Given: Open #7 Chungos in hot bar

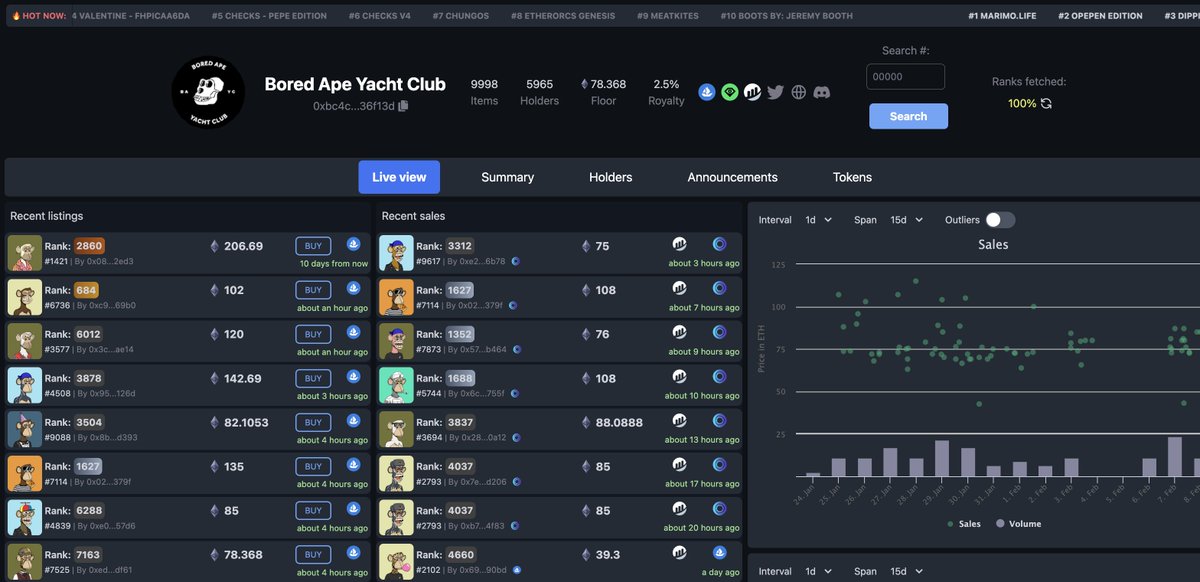Looking at the screenshot, I should tap(459, 16).
